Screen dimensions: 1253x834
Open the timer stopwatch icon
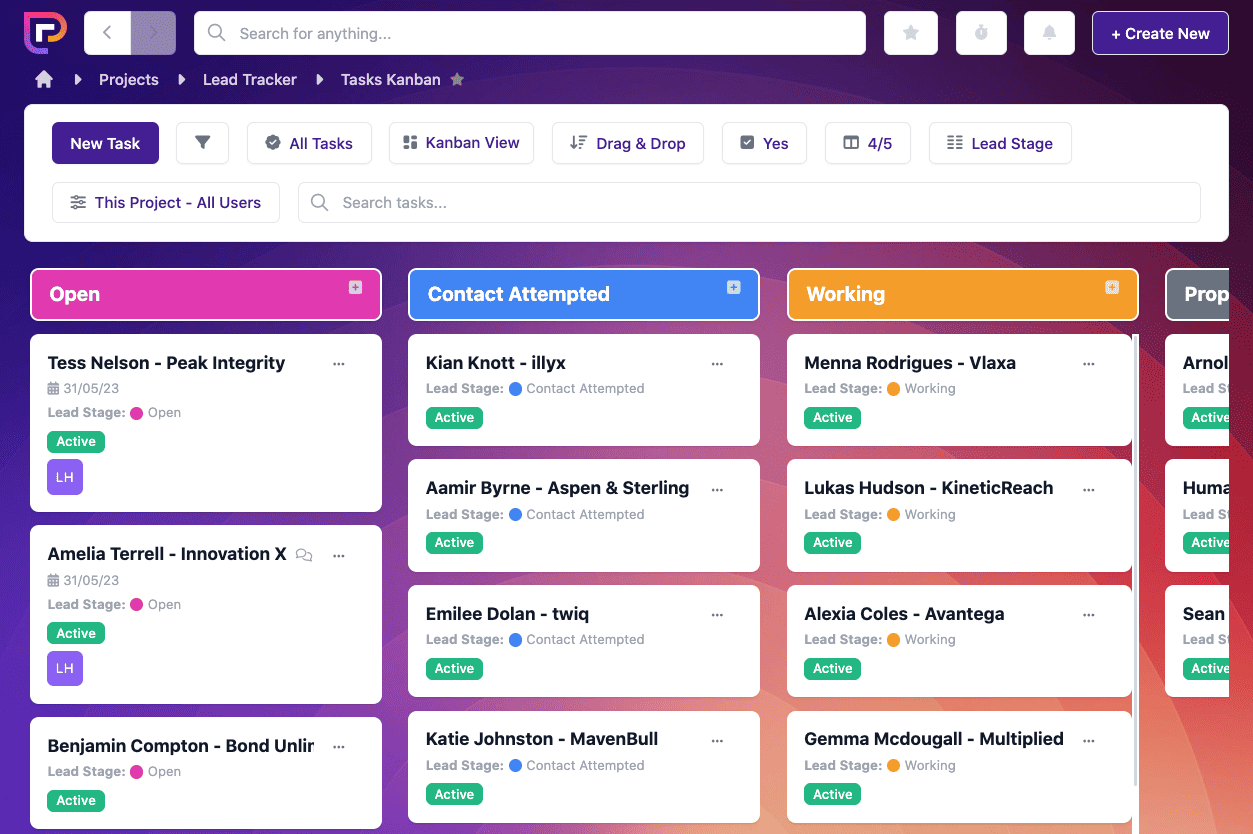point(981,33)
